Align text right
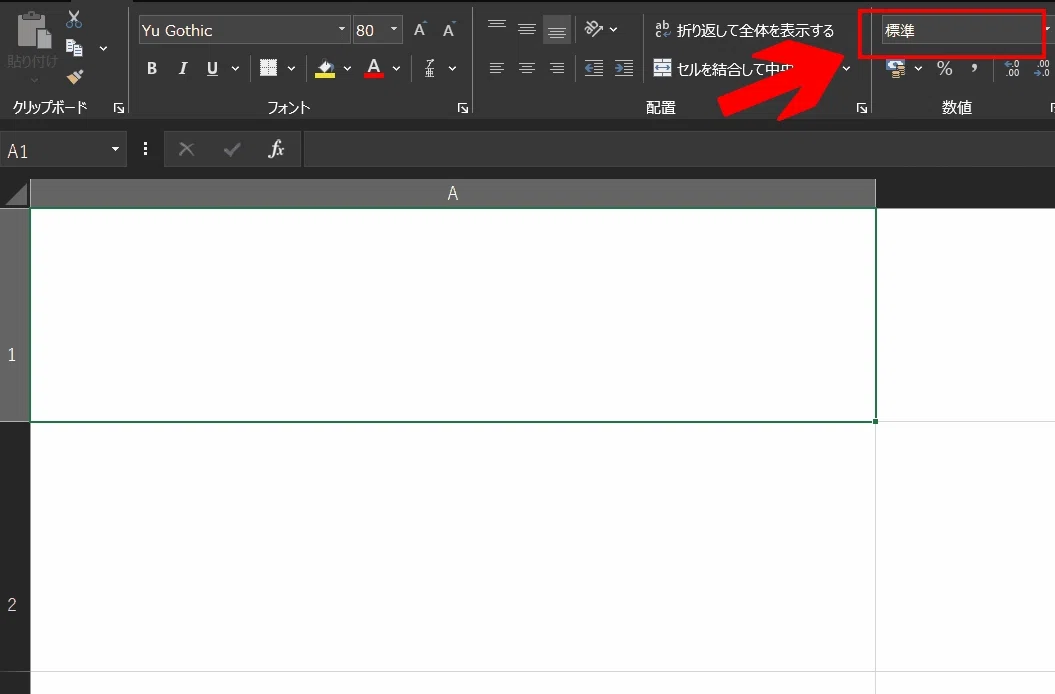 click(x=556, y=68)
